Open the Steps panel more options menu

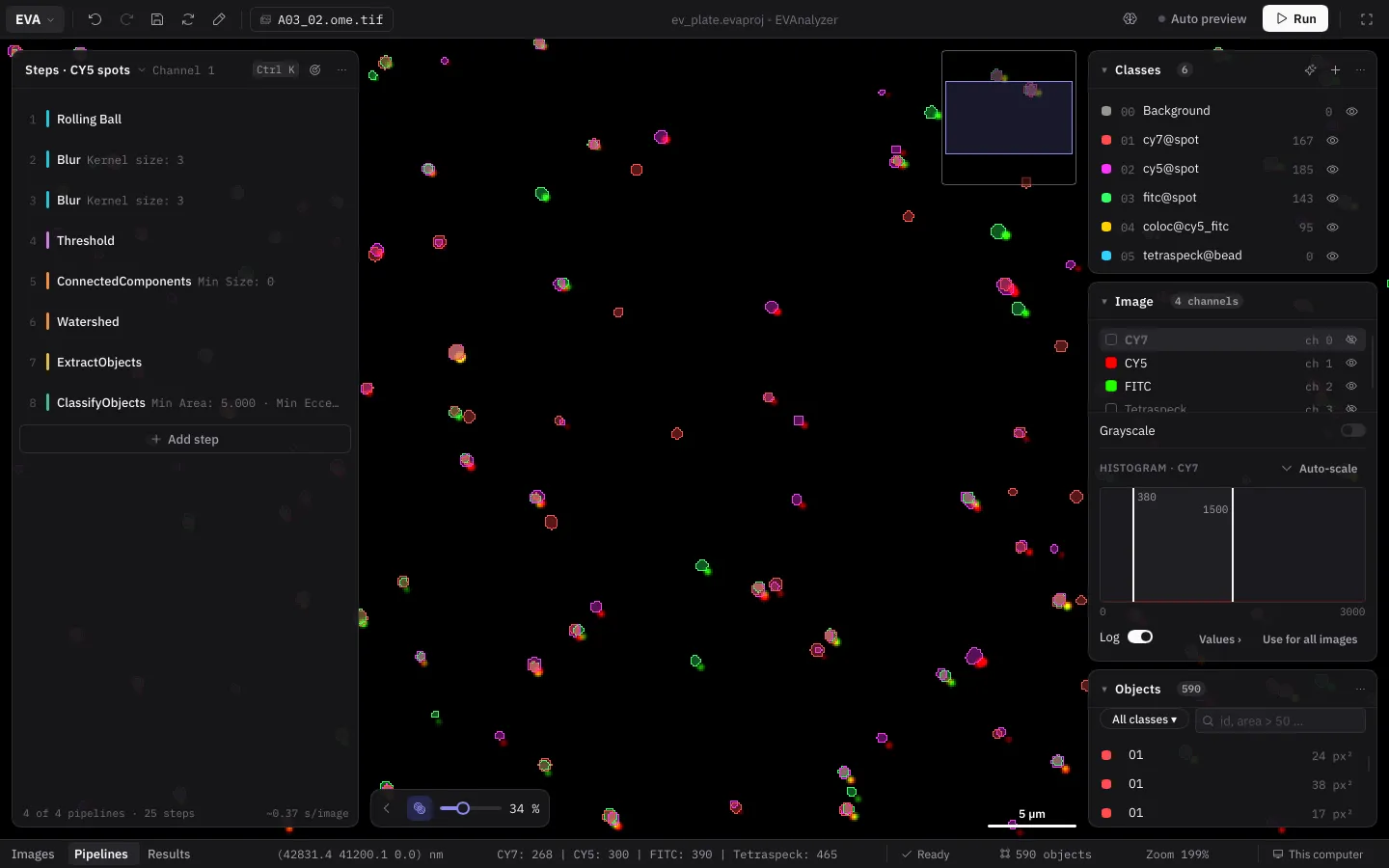[341, 70]
